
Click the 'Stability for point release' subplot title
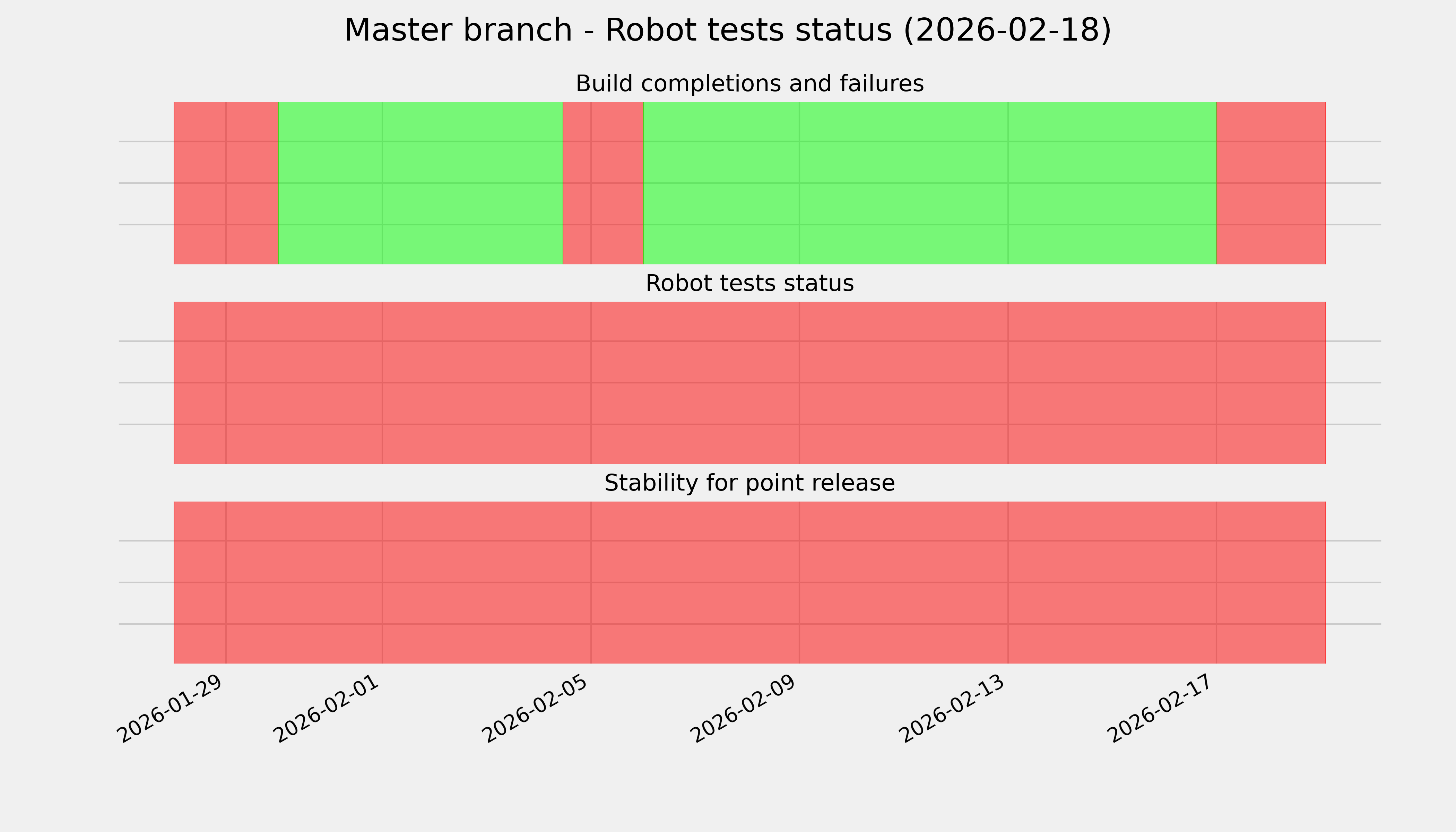coord(749,484)
